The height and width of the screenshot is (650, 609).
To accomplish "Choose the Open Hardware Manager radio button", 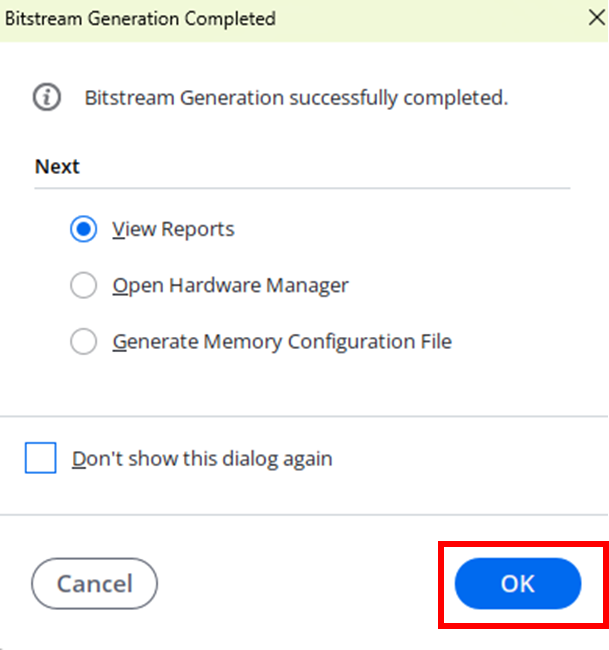I will [83, 285].
